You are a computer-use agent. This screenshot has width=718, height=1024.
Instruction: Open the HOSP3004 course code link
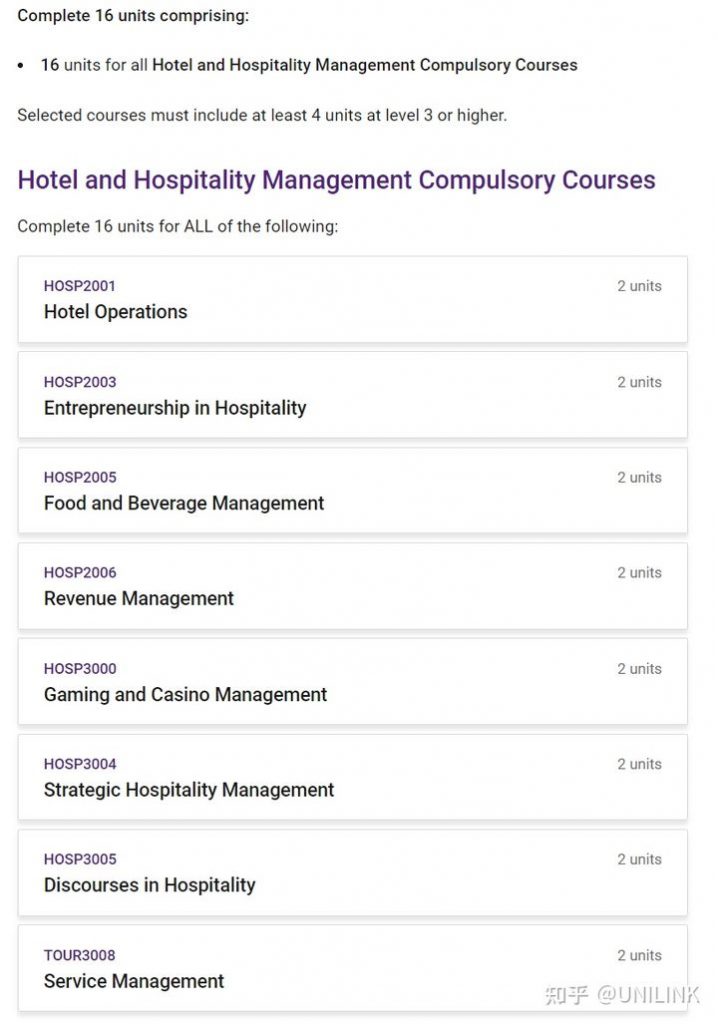point(80,764)
